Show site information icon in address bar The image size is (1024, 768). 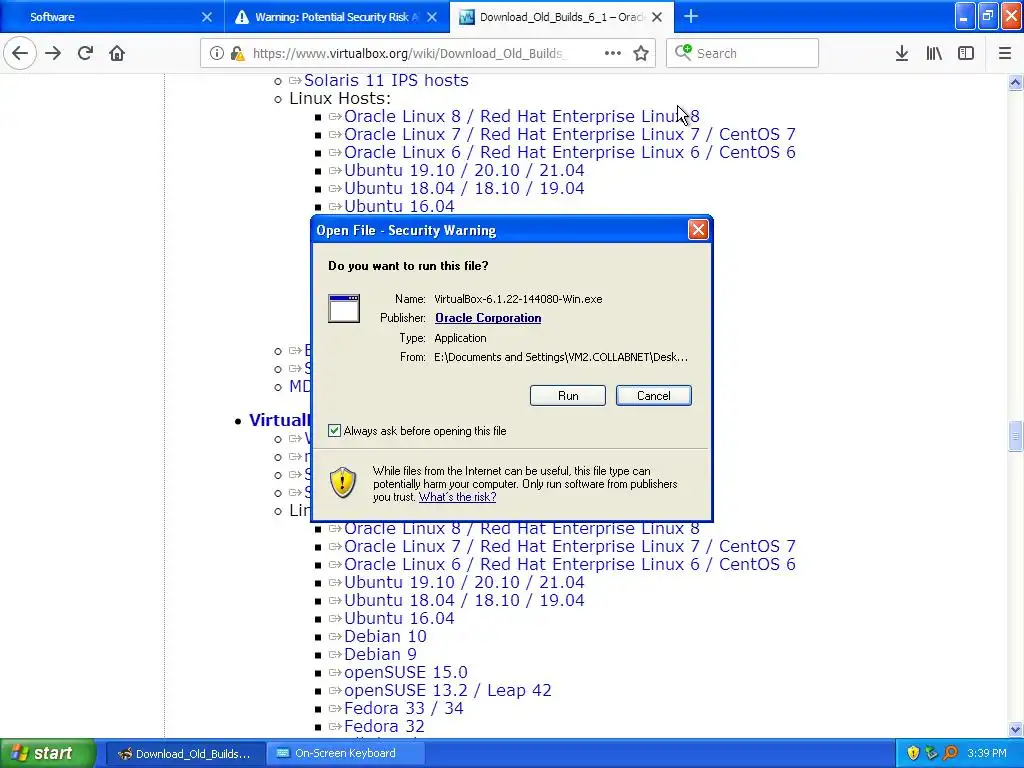click(216, 53)
